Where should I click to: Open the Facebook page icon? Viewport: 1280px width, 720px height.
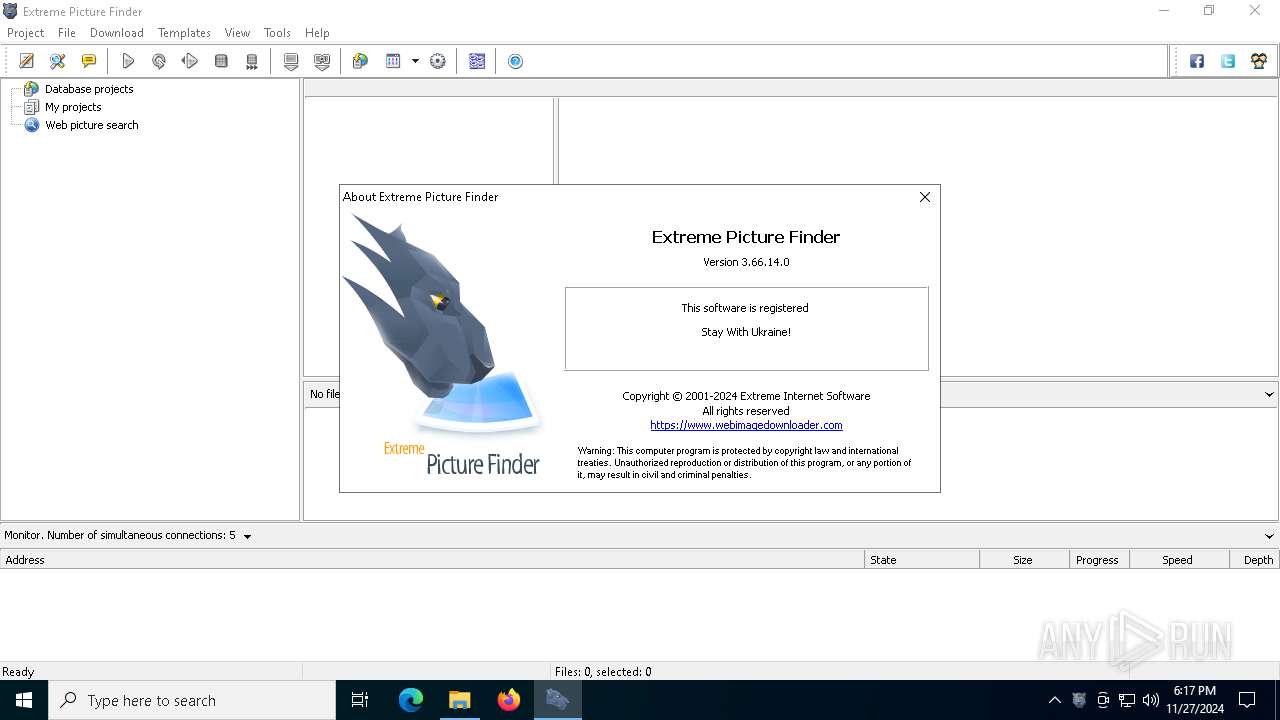[x=1197, y=61]
